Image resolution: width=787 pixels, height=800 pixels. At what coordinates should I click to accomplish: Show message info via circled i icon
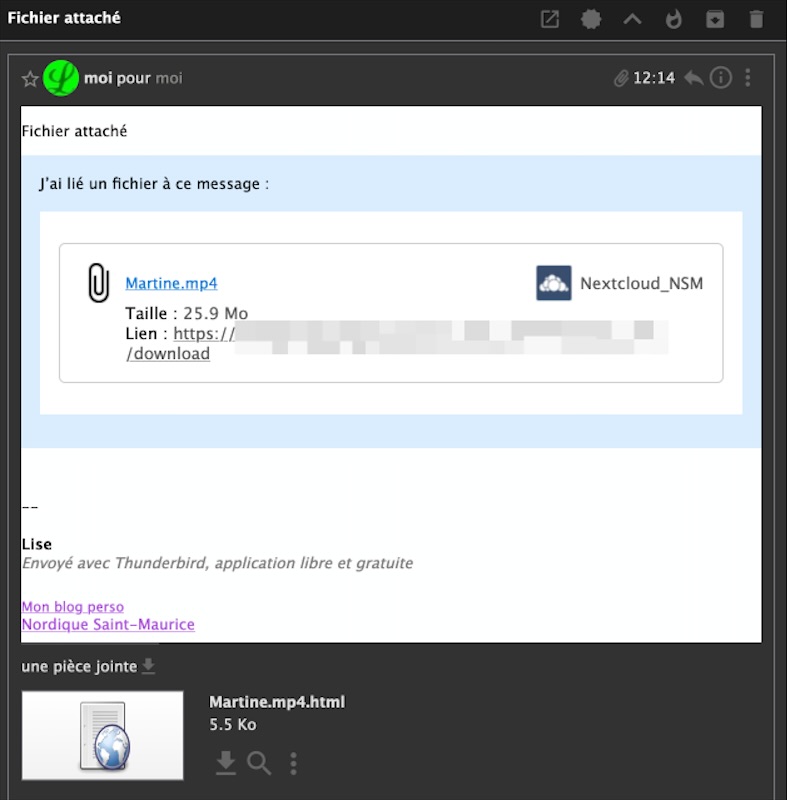(721, 78)
